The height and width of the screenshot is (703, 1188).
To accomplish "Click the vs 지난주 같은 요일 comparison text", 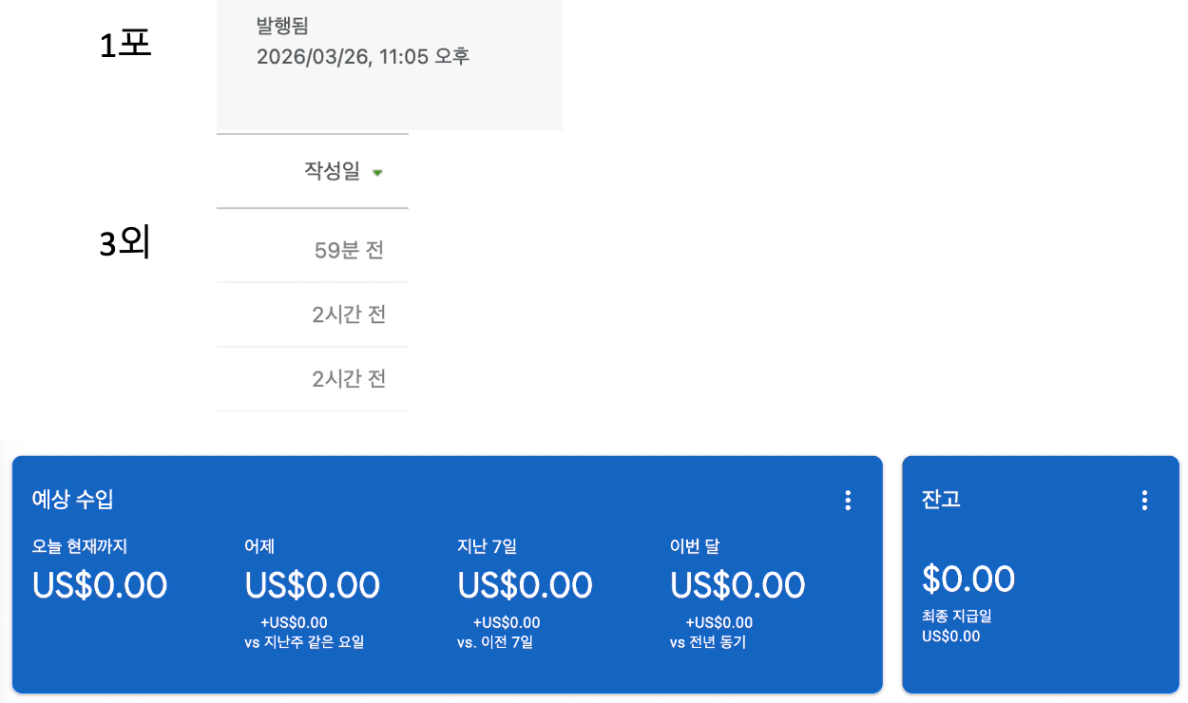I will [x=304, y=642].
